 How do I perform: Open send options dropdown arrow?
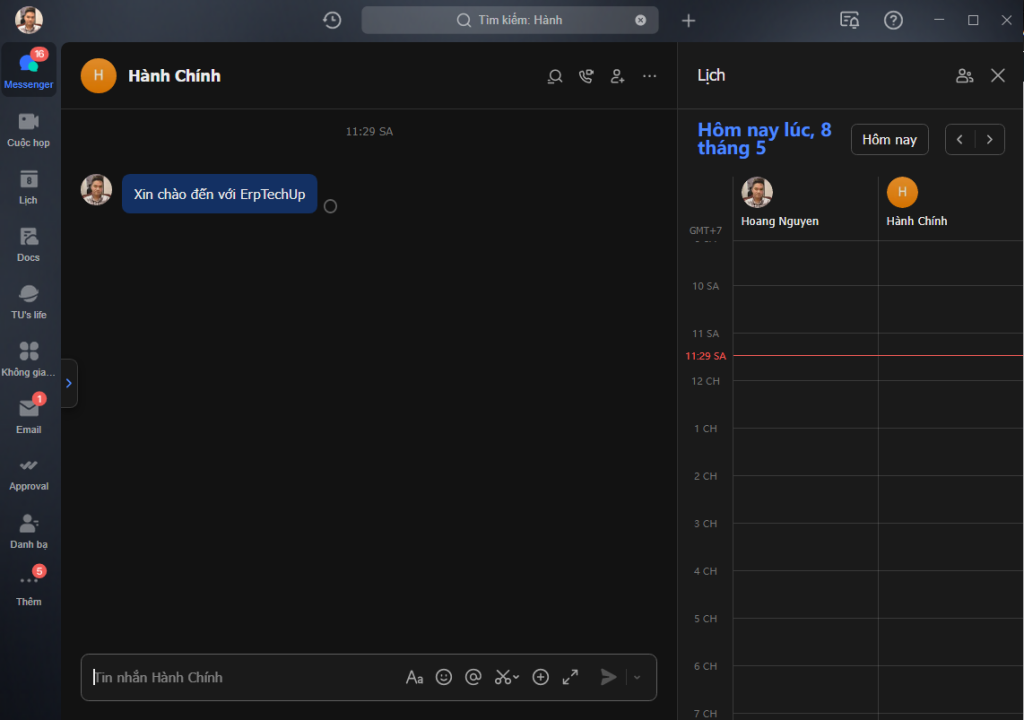637,677
